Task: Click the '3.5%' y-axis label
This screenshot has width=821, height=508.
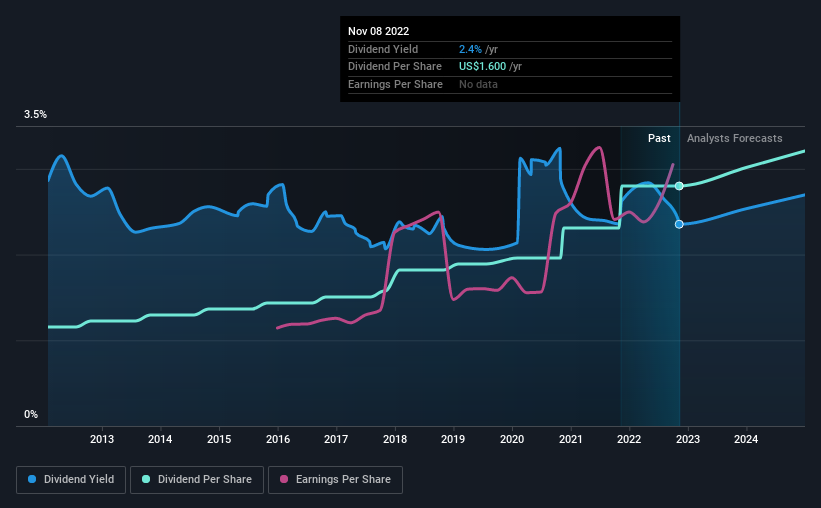Action: pyautogui.click(x=35, y=115)
